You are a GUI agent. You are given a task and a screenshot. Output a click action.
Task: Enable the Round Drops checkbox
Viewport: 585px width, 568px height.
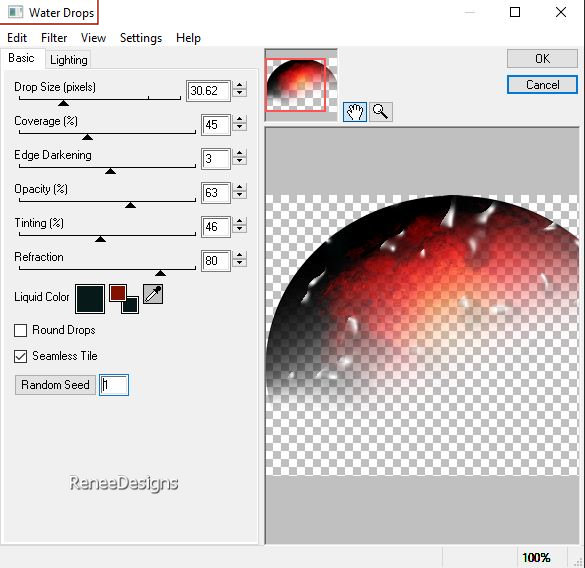pyautogui.click(x=21, y=331)
